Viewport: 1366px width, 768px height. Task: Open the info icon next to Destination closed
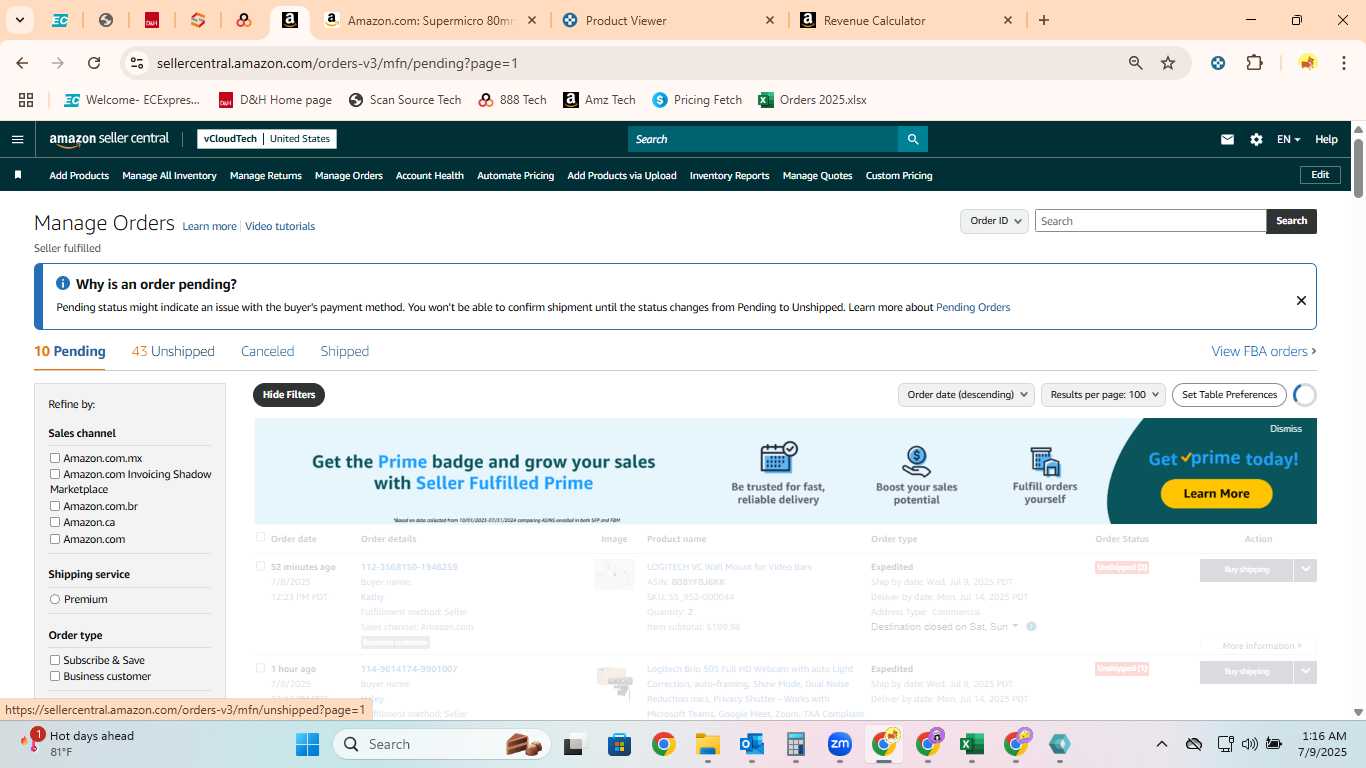pos(1031,627)
